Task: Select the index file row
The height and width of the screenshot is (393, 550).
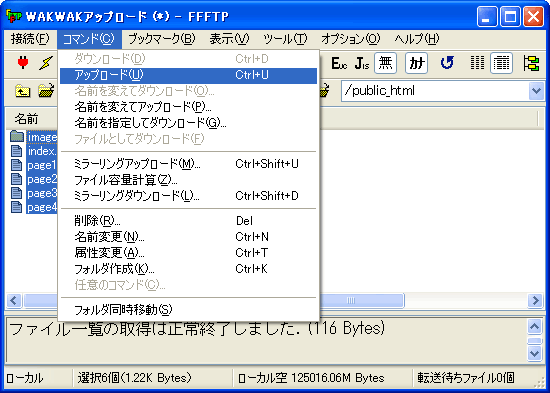Action: tap(34, 151)
